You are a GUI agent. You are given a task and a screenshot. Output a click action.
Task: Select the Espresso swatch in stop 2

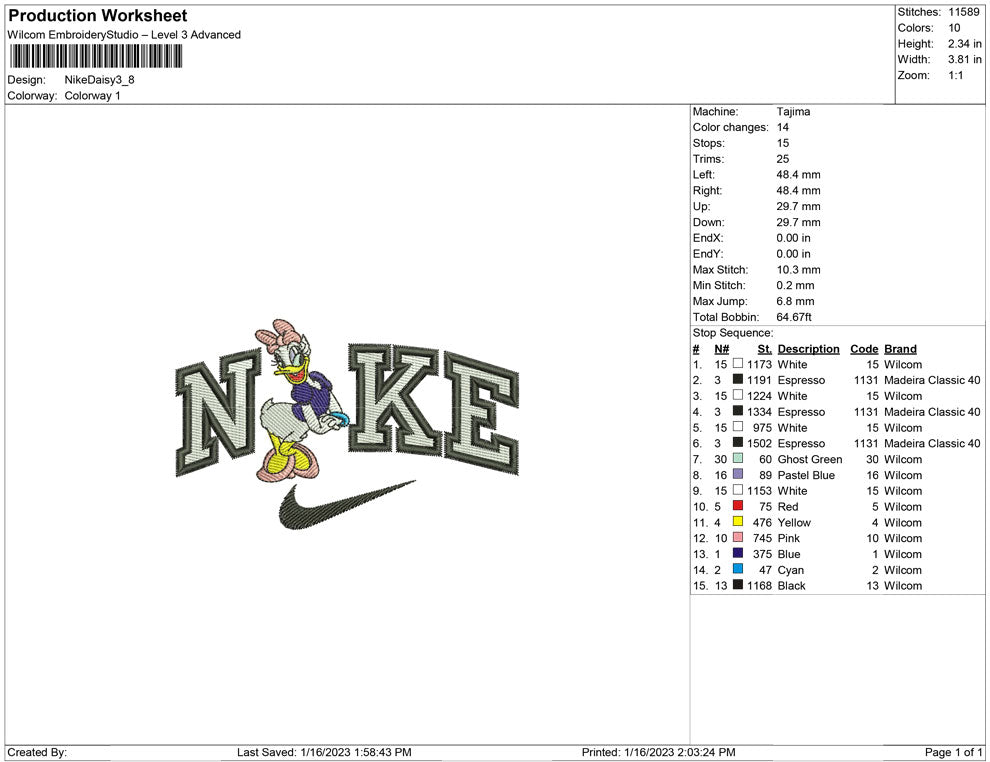point(737,380)
